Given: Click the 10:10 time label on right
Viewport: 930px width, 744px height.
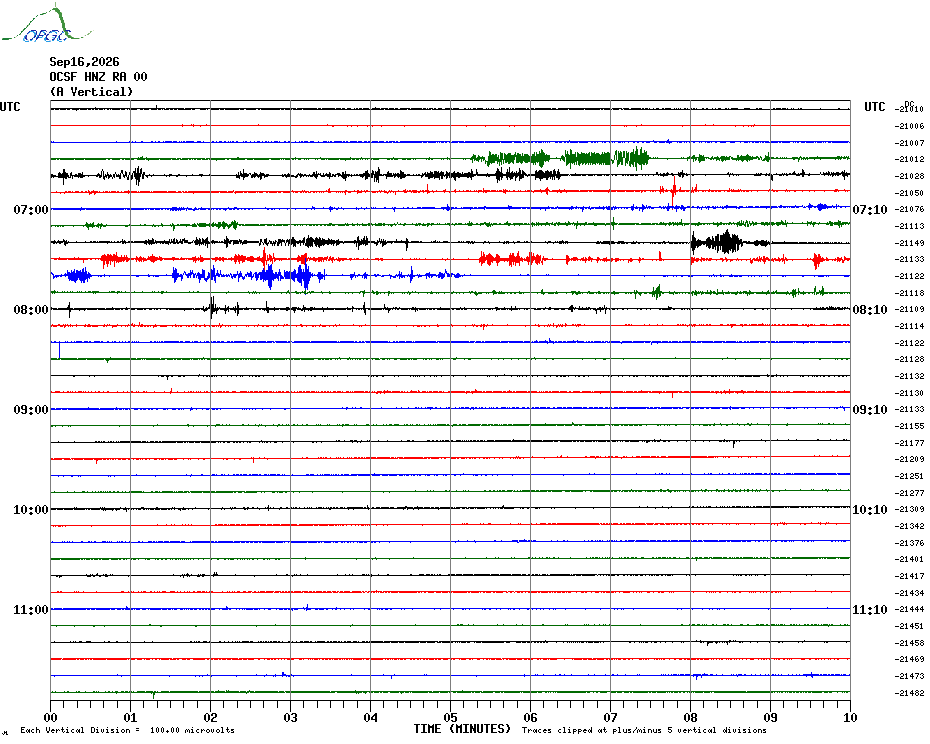Looking at the screenshot, I should [870, 510].
